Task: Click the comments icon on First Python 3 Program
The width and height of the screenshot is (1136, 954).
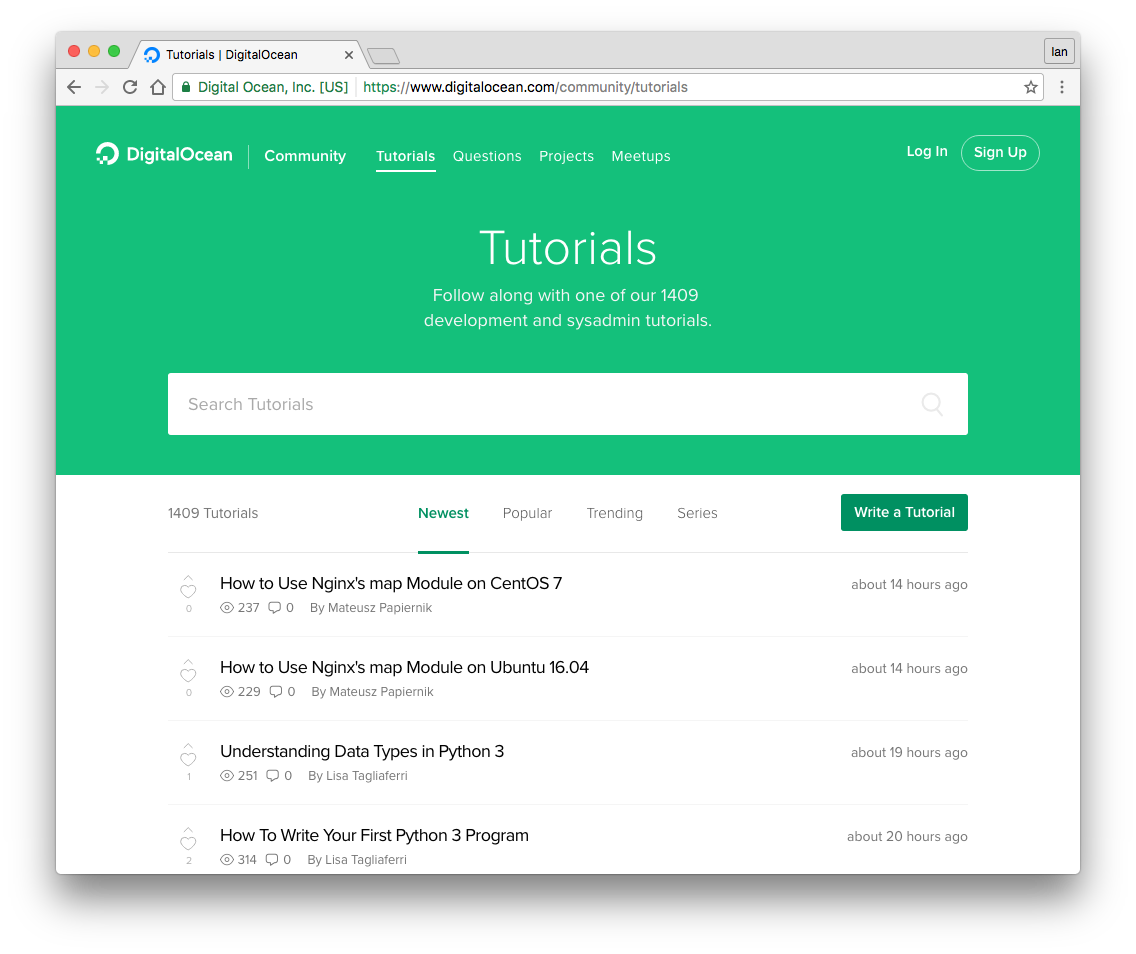Action: pos(272,860)
